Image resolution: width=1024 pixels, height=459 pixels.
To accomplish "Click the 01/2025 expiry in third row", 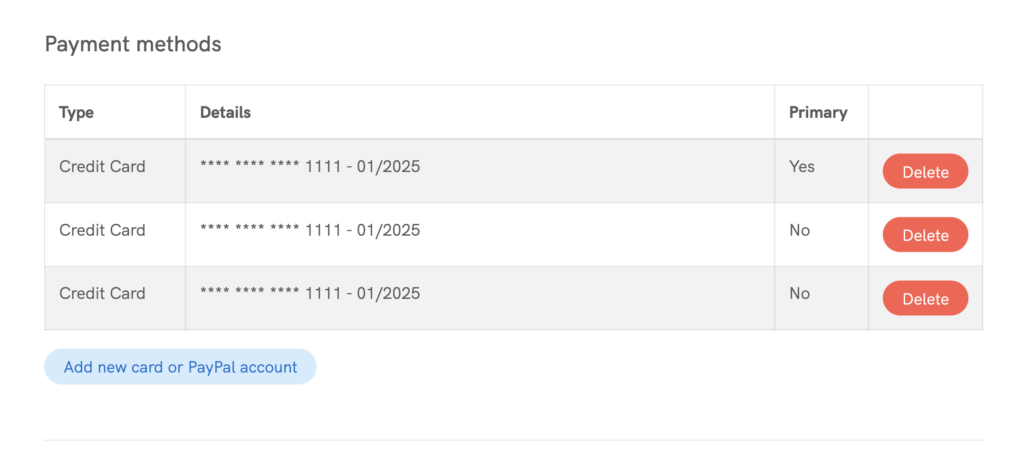I will click(386, 294).
